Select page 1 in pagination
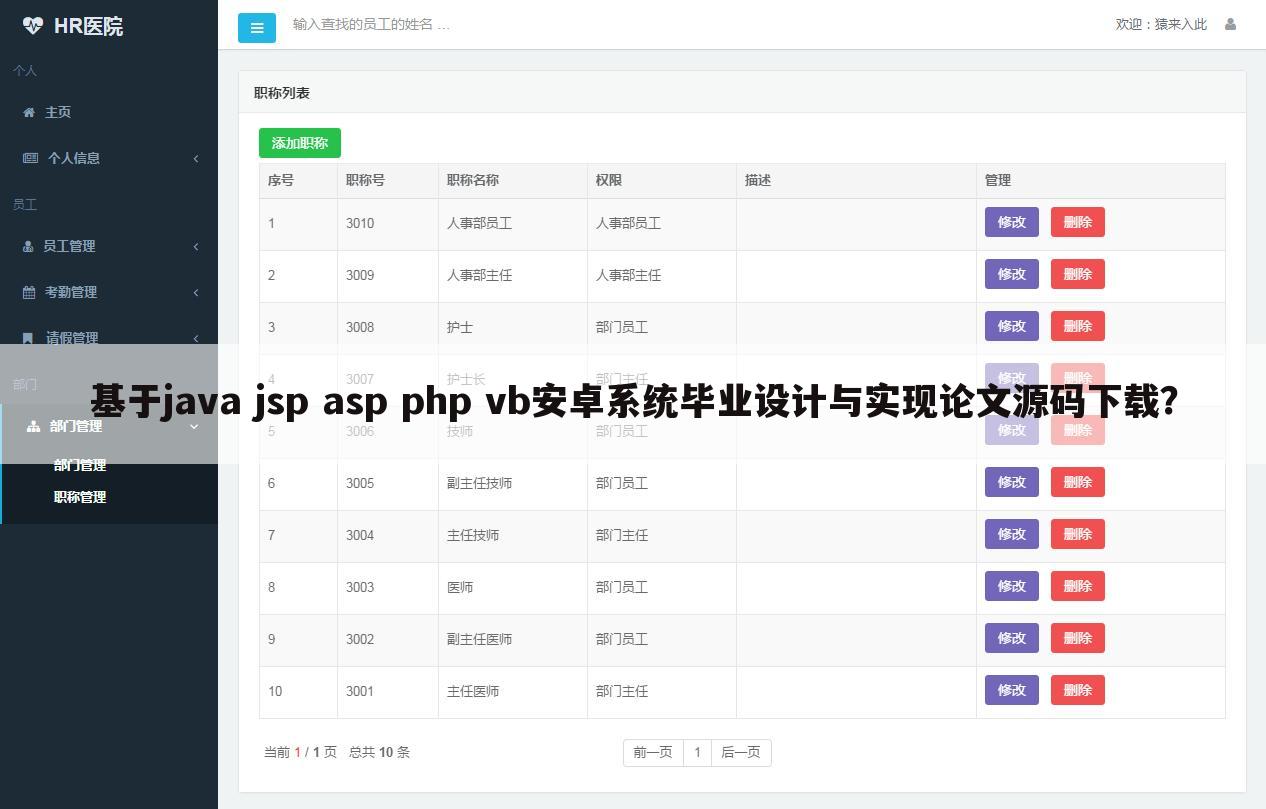Viewport: 1266px width, 809px height. coord(697,752)
